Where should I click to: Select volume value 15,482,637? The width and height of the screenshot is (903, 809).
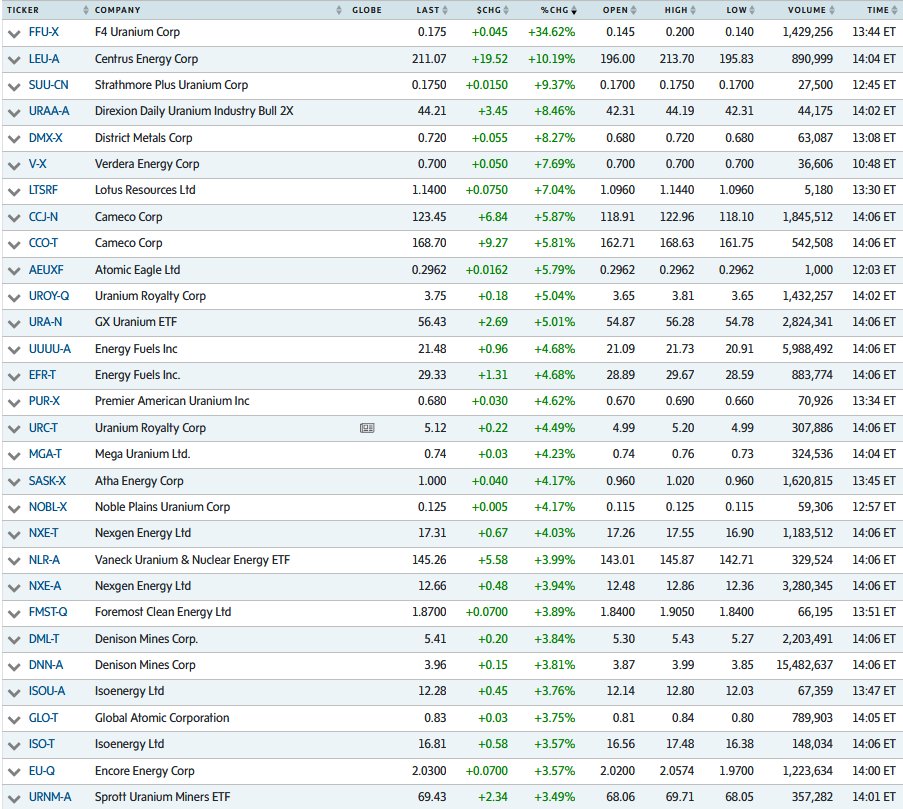[x=804, y=665]
